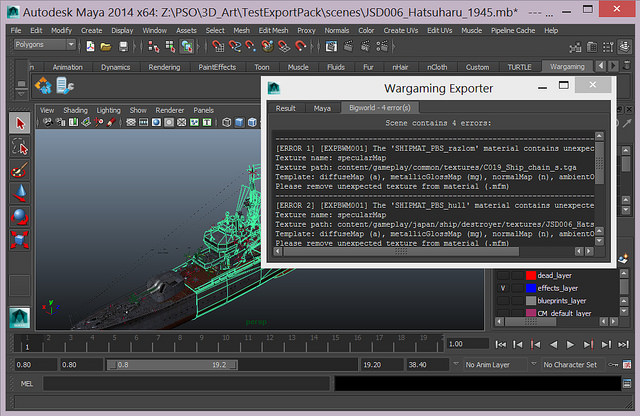Click the script editor icon
640x416 pixels.
pos(627,383)
